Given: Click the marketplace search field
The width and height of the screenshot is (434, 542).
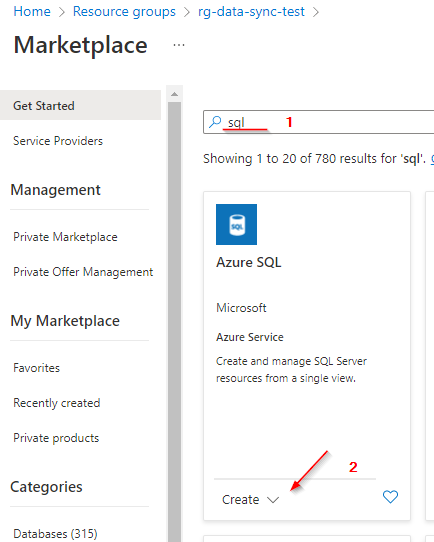Looking at the screenshot, I should click(319, 122).
